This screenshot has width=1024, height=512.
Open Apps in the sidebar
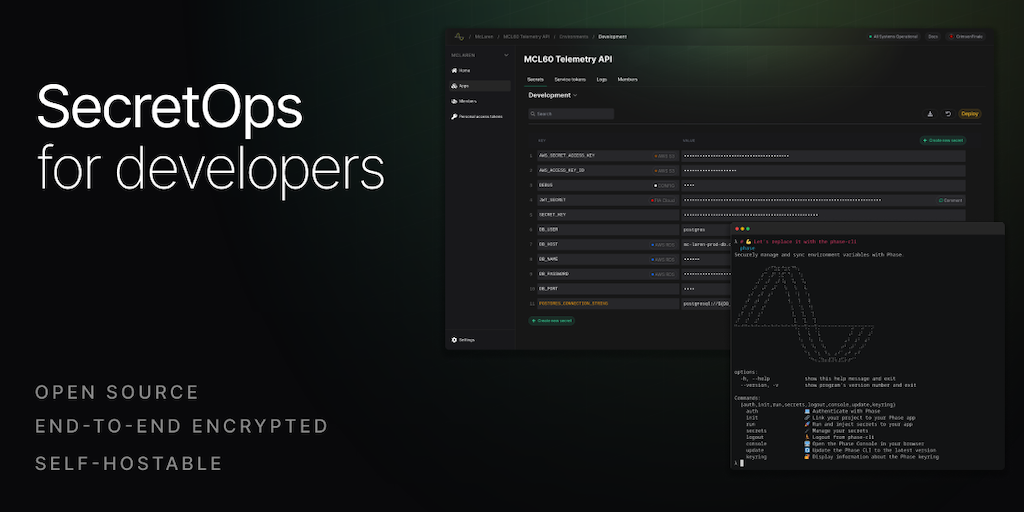[x=480, y=86]
